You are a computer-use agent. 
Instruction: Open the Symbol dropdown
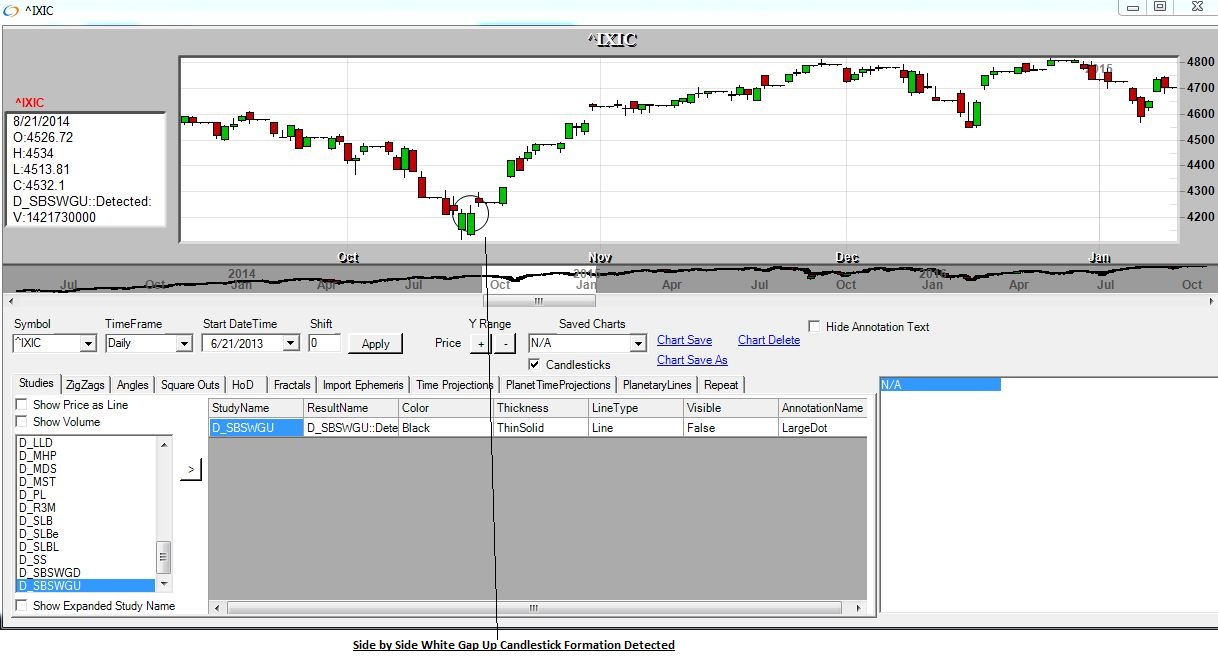click(87, 344)
